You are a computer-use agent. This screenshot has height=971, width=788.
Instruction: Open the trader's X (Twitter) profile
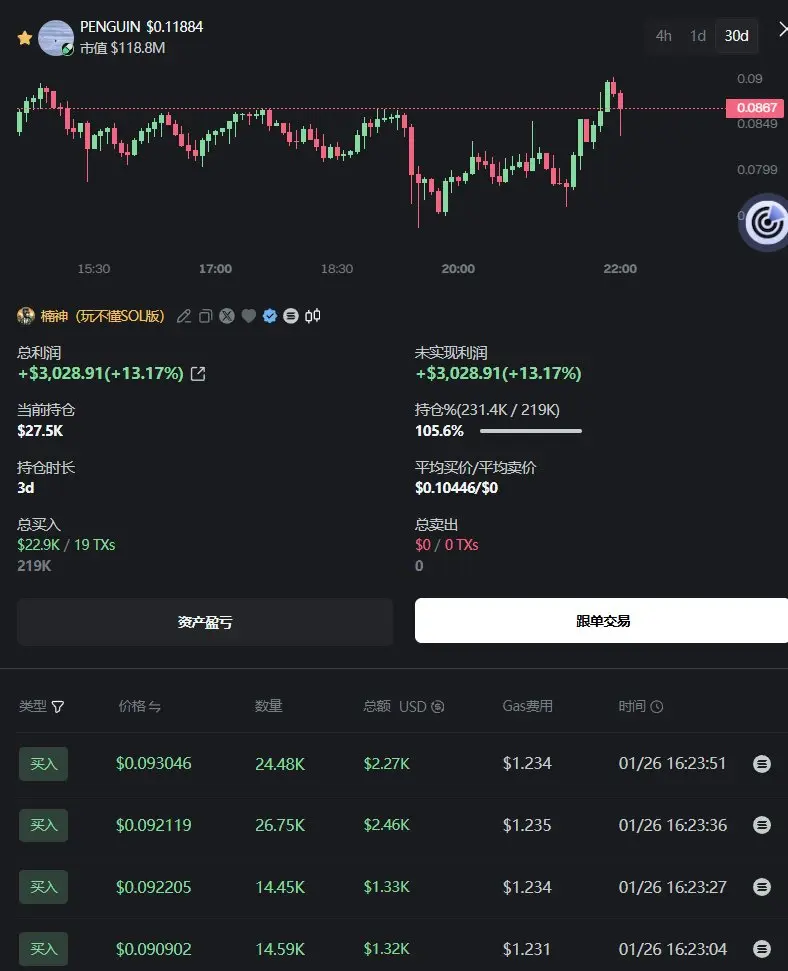coord(227,316)
